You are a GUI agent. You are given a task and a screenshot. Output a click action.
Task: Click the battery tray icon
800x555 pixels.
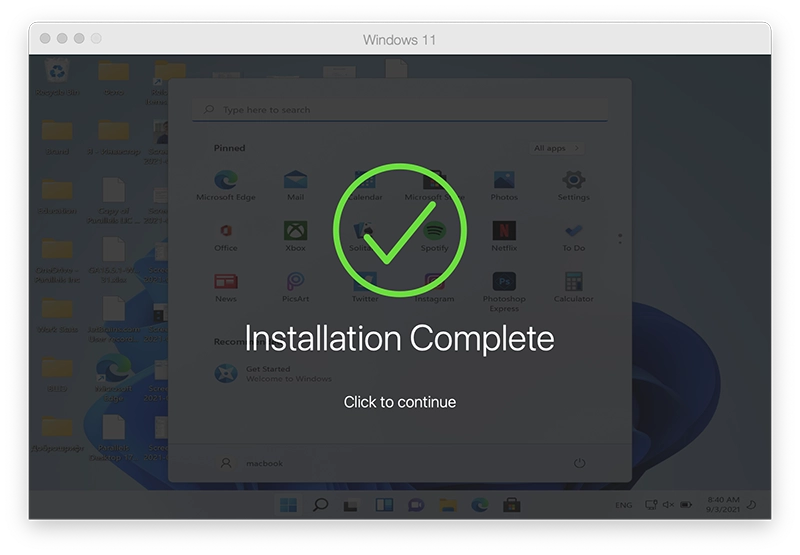[x=686, y=504]
